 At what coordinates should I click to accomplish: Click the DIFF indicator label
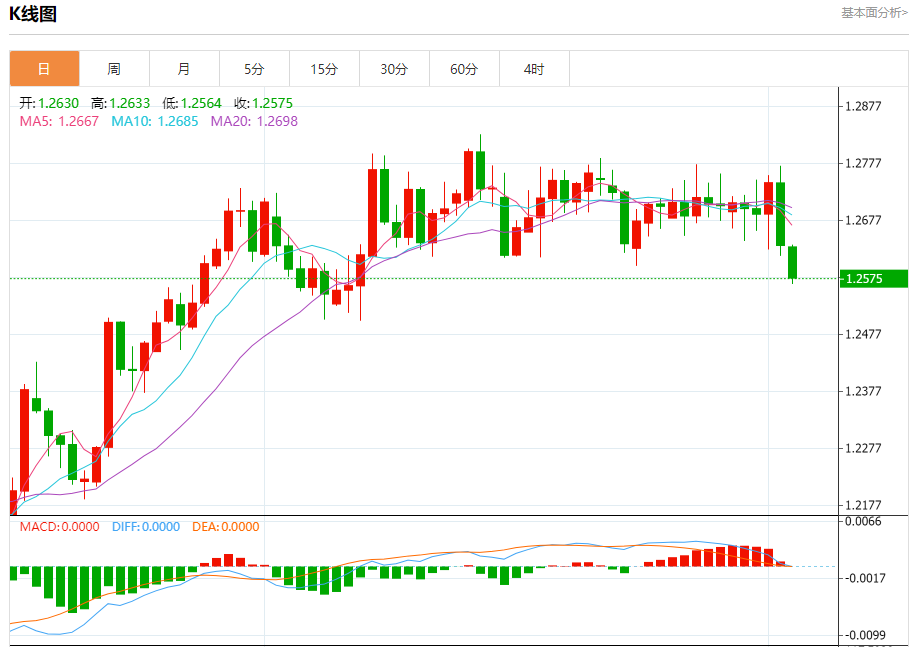146,526
